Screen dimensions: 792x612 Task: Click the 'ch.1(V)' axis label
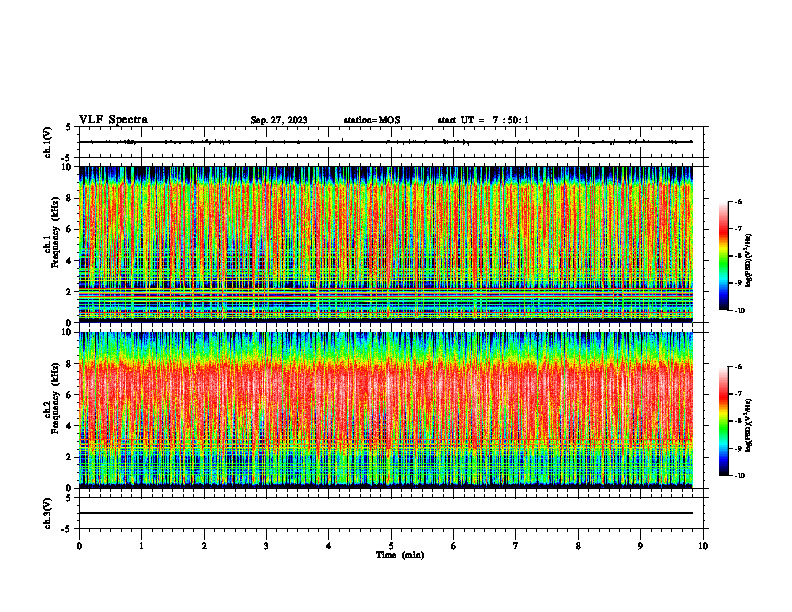pyautogui.click(x=47, y=142)
